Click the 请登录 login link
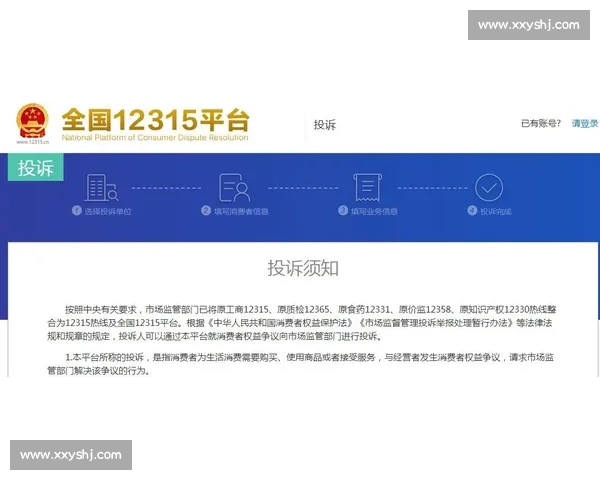Viewport: 600px width, 480px height. tap(585, 123)
